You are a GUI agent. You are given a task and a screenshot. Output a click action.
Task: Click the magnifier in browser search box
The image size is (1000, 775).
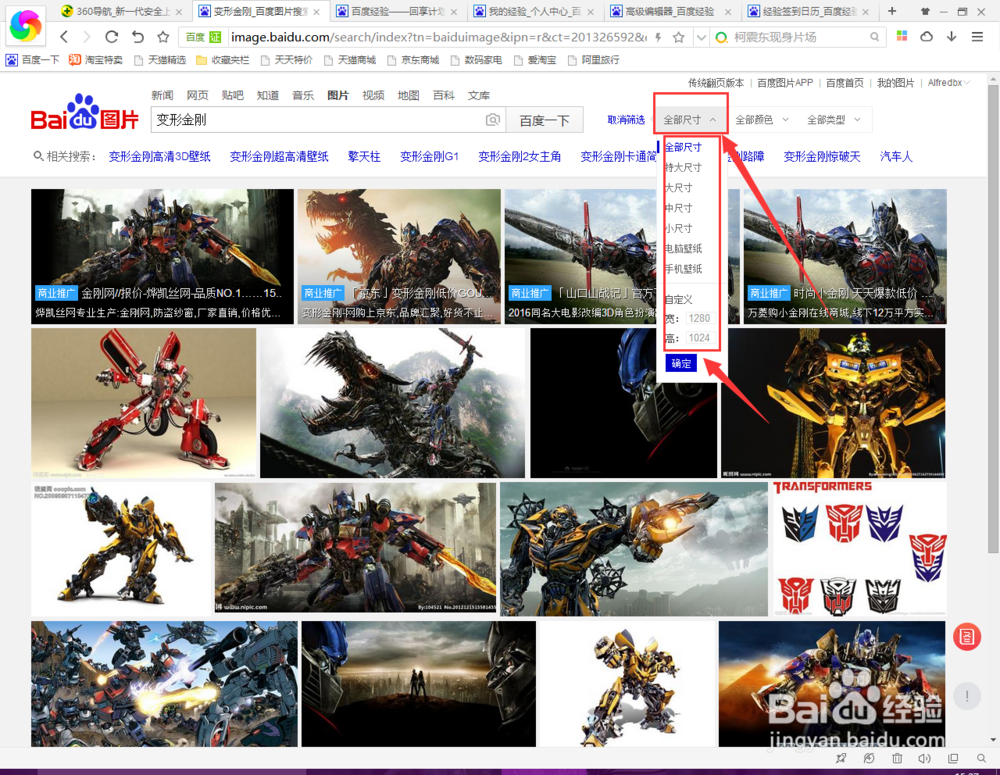point(874,38)
